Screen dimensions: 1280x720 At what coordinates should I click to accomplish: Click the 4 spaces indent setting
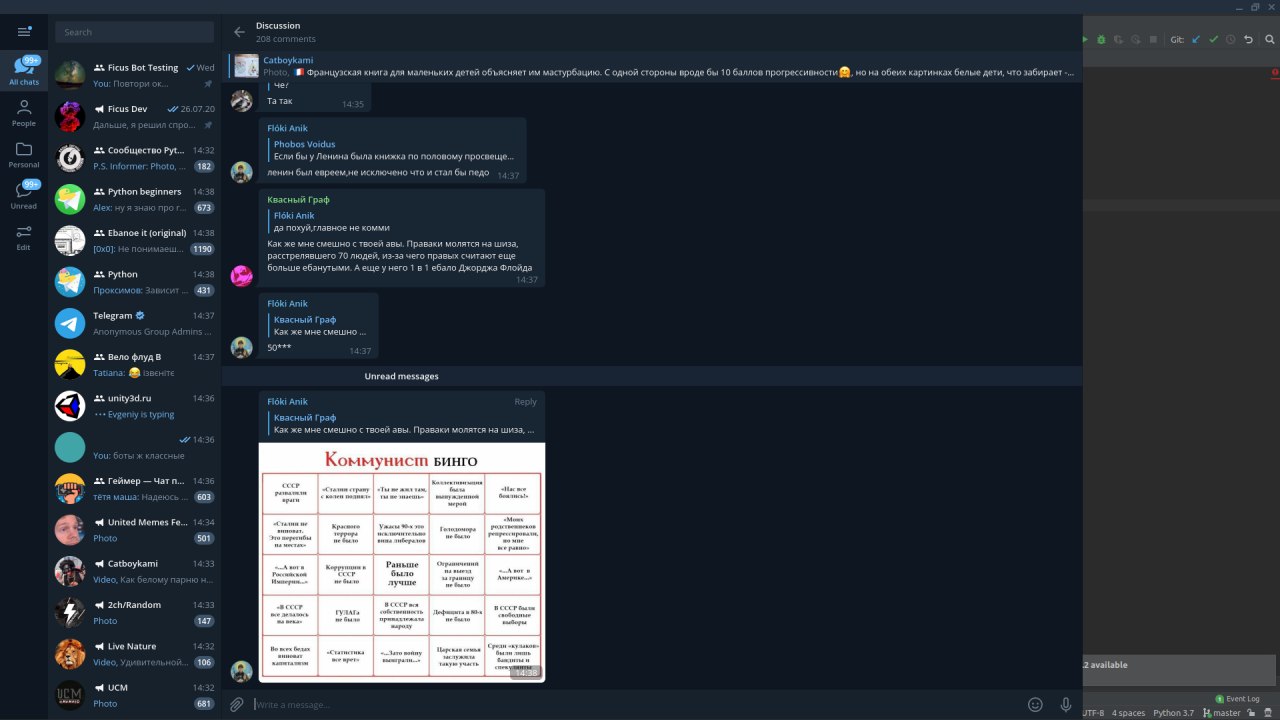tap(1128, 713)
